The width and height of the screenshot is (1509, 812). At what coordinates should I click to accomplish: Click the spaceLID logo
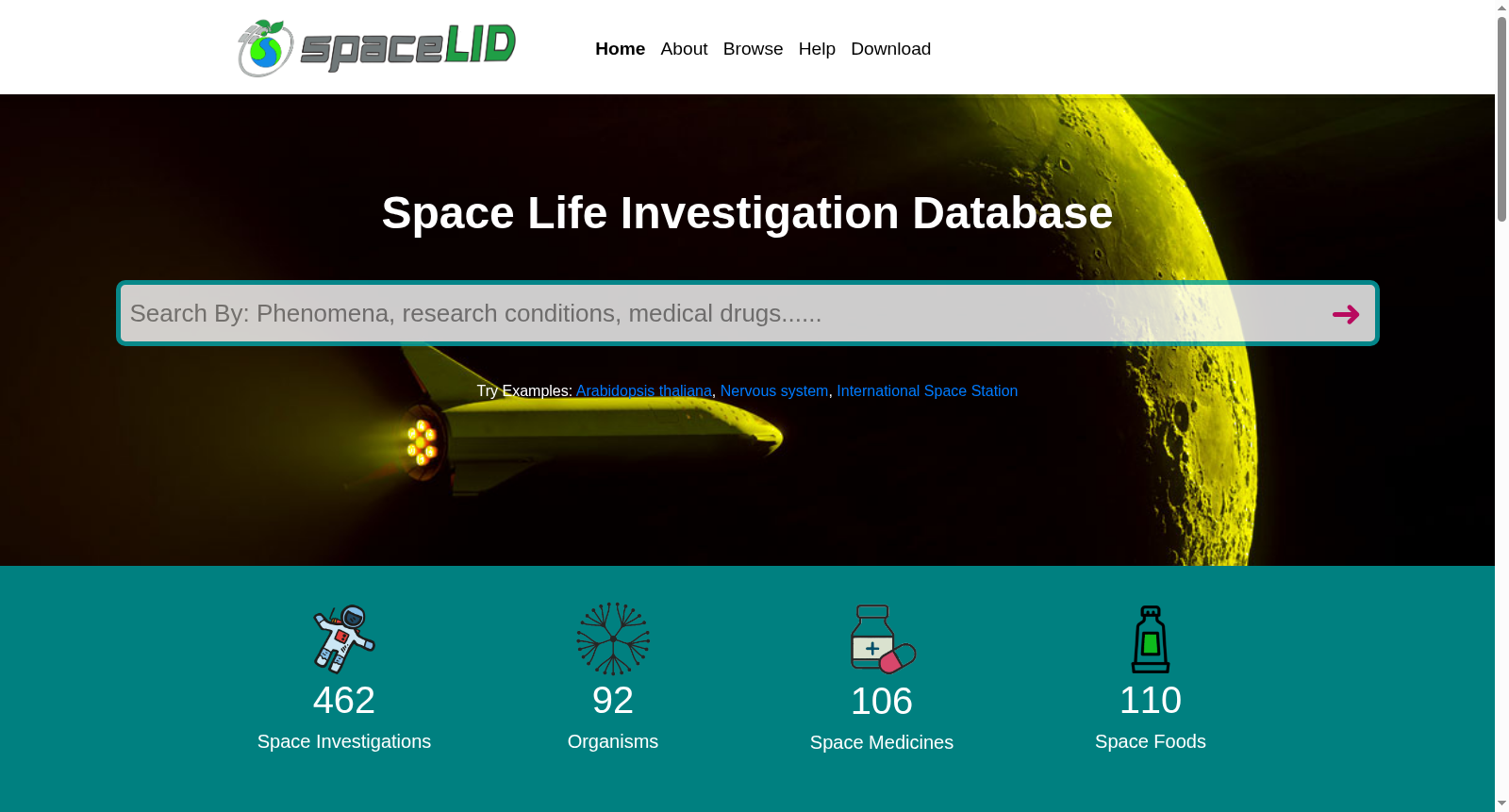tap(376, 48)
